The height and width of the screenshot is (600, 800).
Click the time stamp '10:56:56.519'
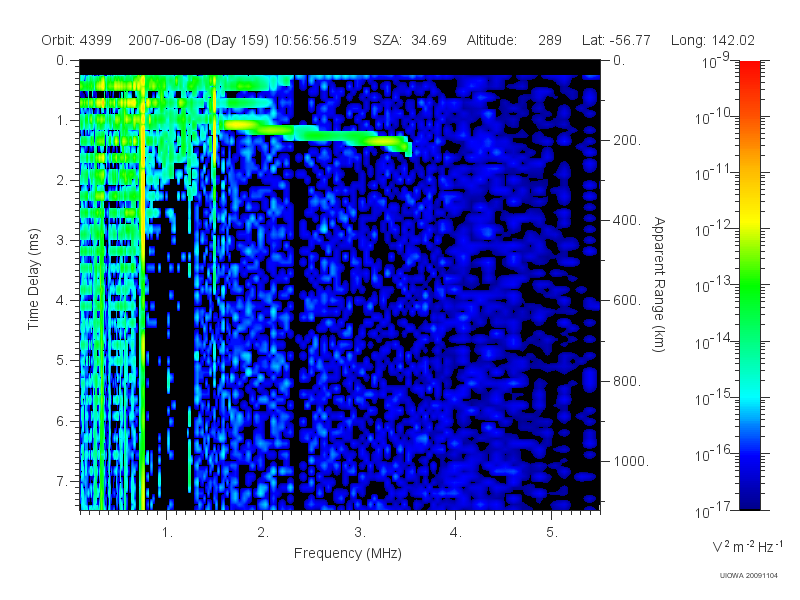point(315,40)
